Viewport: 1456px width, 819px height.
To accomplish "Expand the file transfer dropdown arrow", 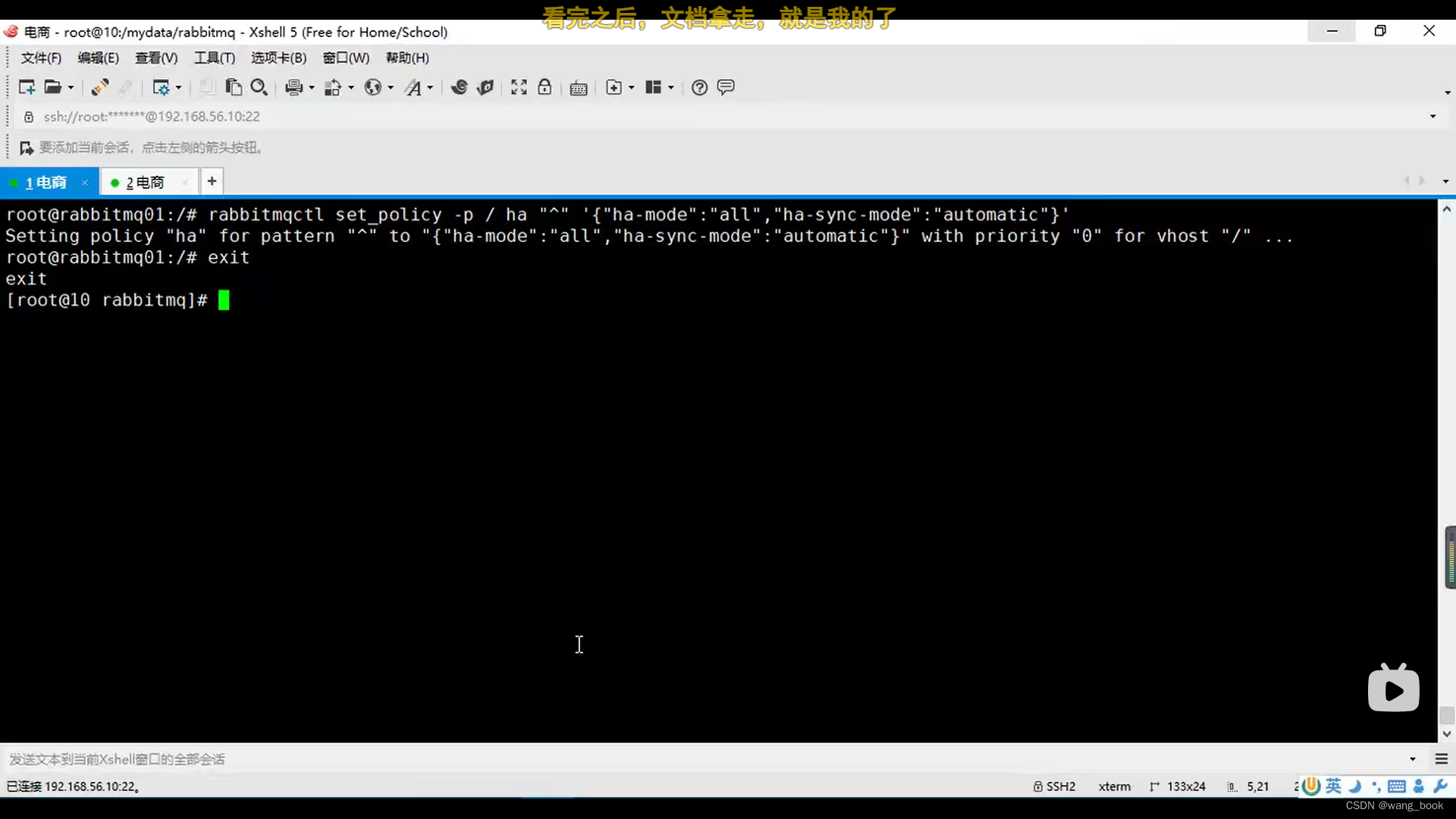I will (351, 88).
